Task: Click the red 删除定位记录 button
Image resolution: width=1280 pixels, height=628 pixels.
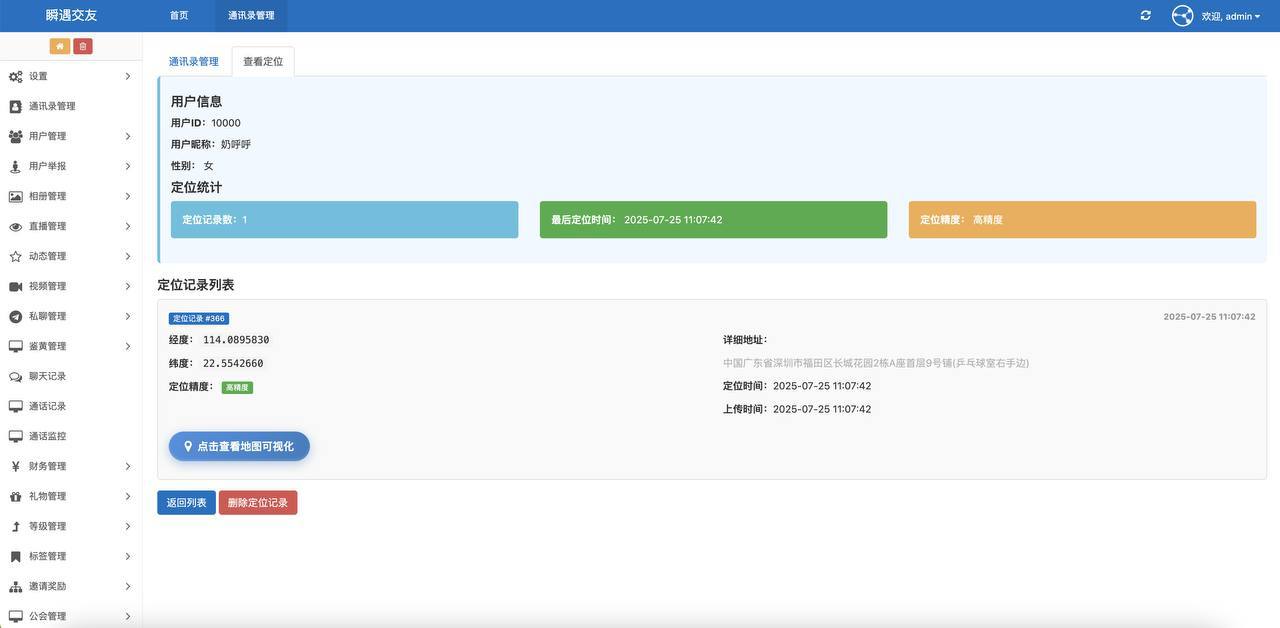Action: [258, 503]
